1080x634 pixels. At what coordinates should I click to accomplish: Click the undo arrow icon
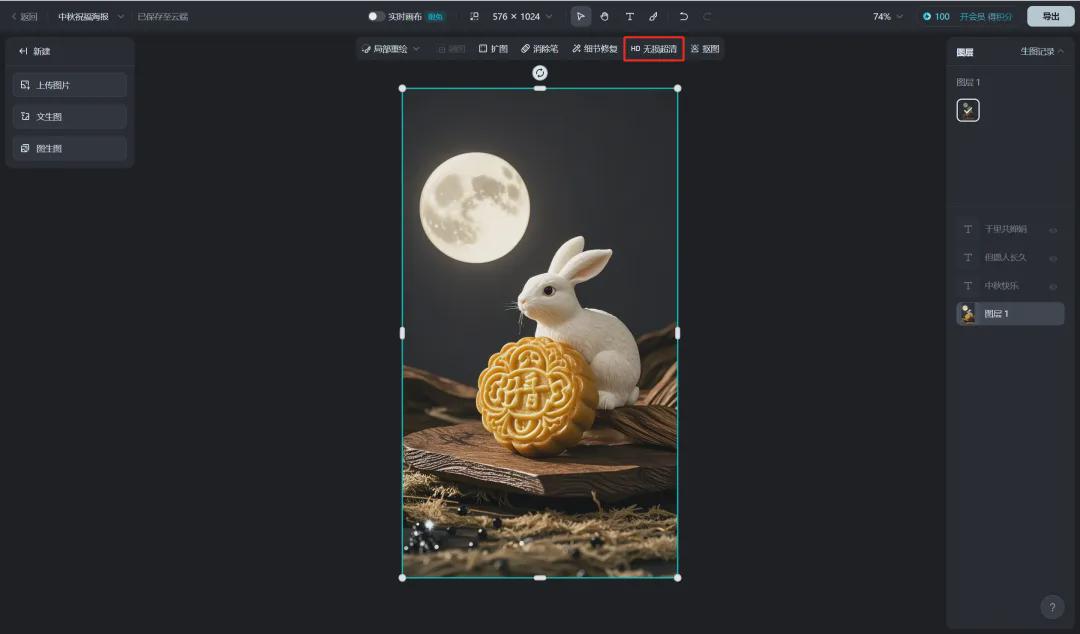(682, 16)
